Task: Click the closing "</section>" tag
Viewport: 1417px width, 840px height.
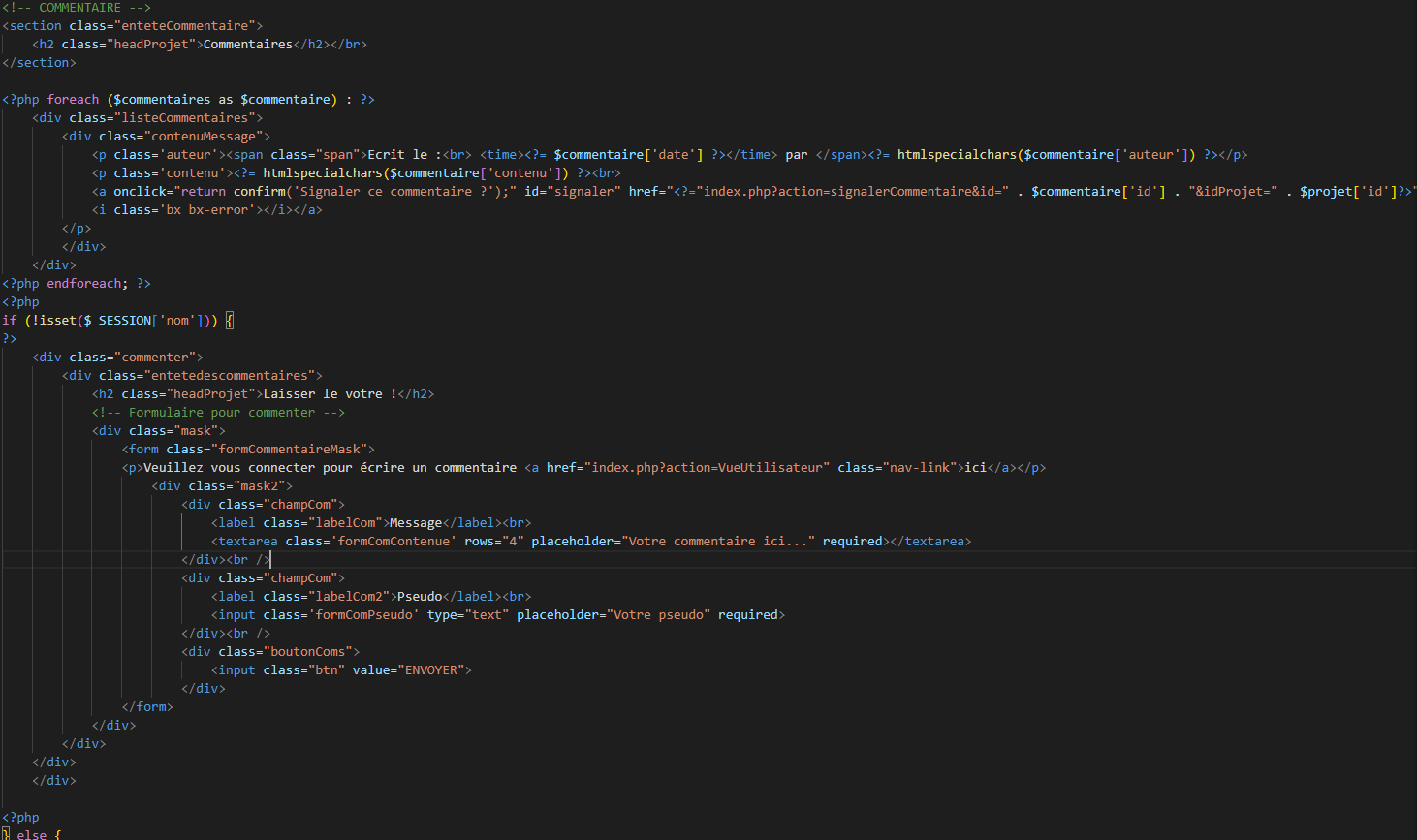Action: (x=40, y=63)
